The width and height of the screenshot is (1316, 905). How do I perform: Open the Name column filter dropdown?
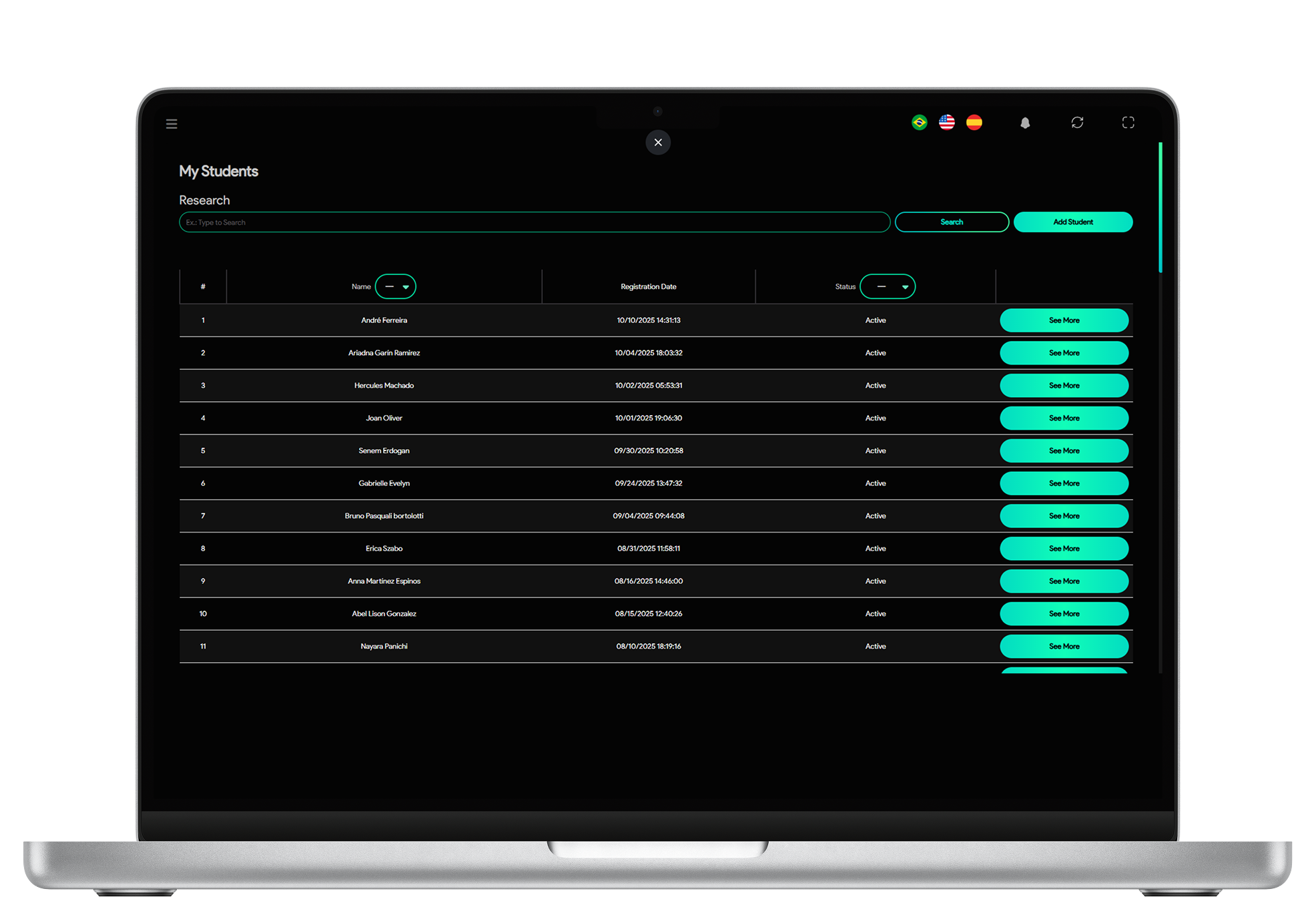396,286
